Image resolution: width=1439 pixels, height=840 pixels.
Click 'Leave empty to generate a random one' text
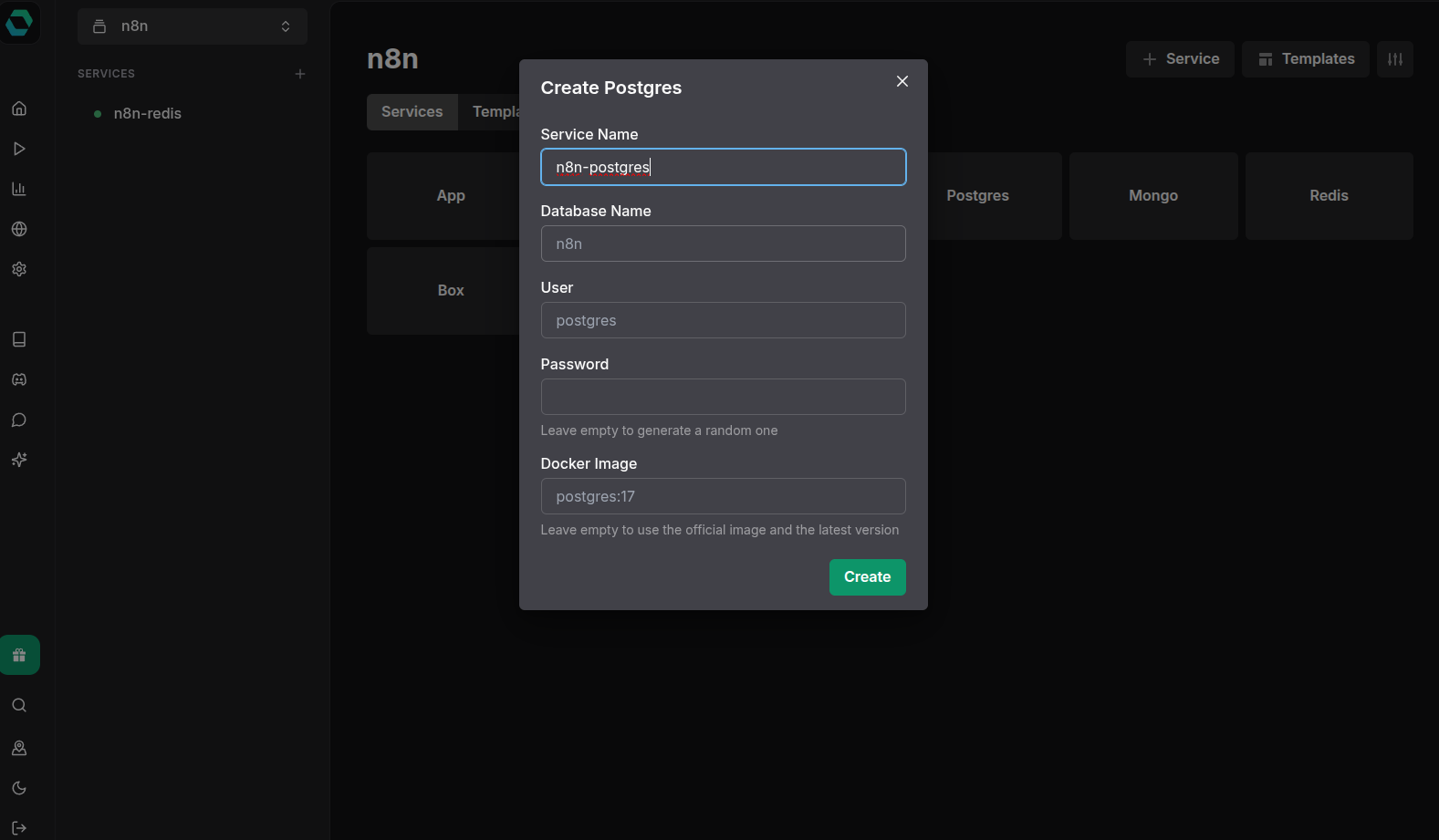click(659, 430)
